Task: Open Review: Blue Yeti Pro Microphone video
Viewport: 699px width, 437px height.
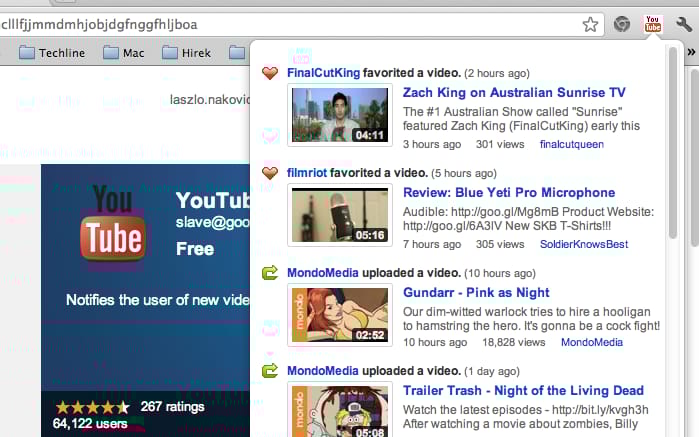Action: [509, 192]
